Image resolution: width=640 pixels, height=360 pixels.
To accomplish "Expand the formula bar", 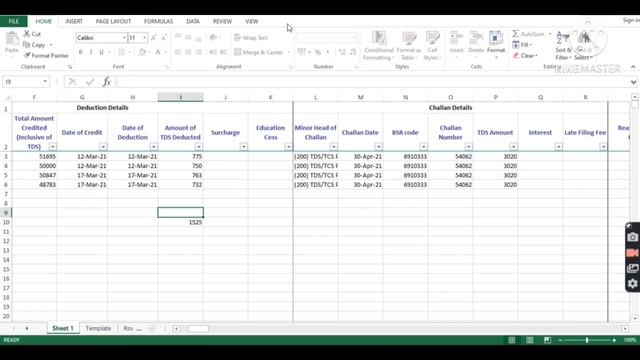I will [633, 82].
